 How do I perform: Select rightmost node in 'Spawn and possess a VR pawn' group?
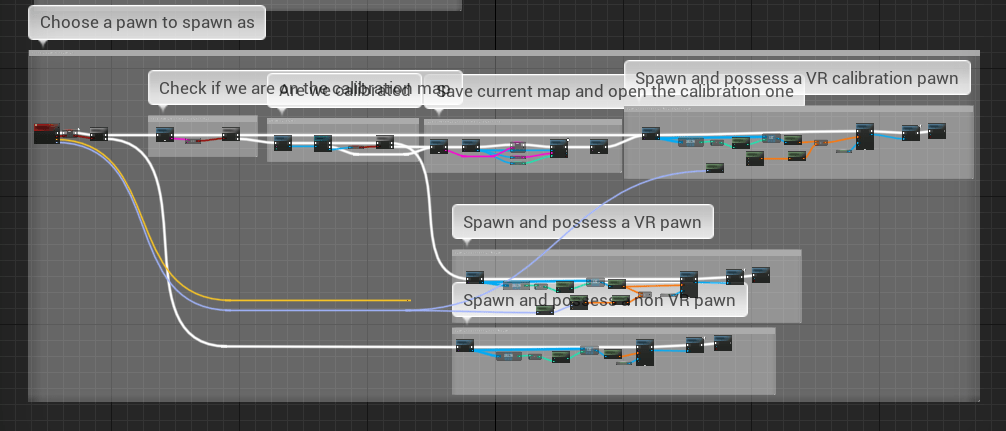coord(760,274)
